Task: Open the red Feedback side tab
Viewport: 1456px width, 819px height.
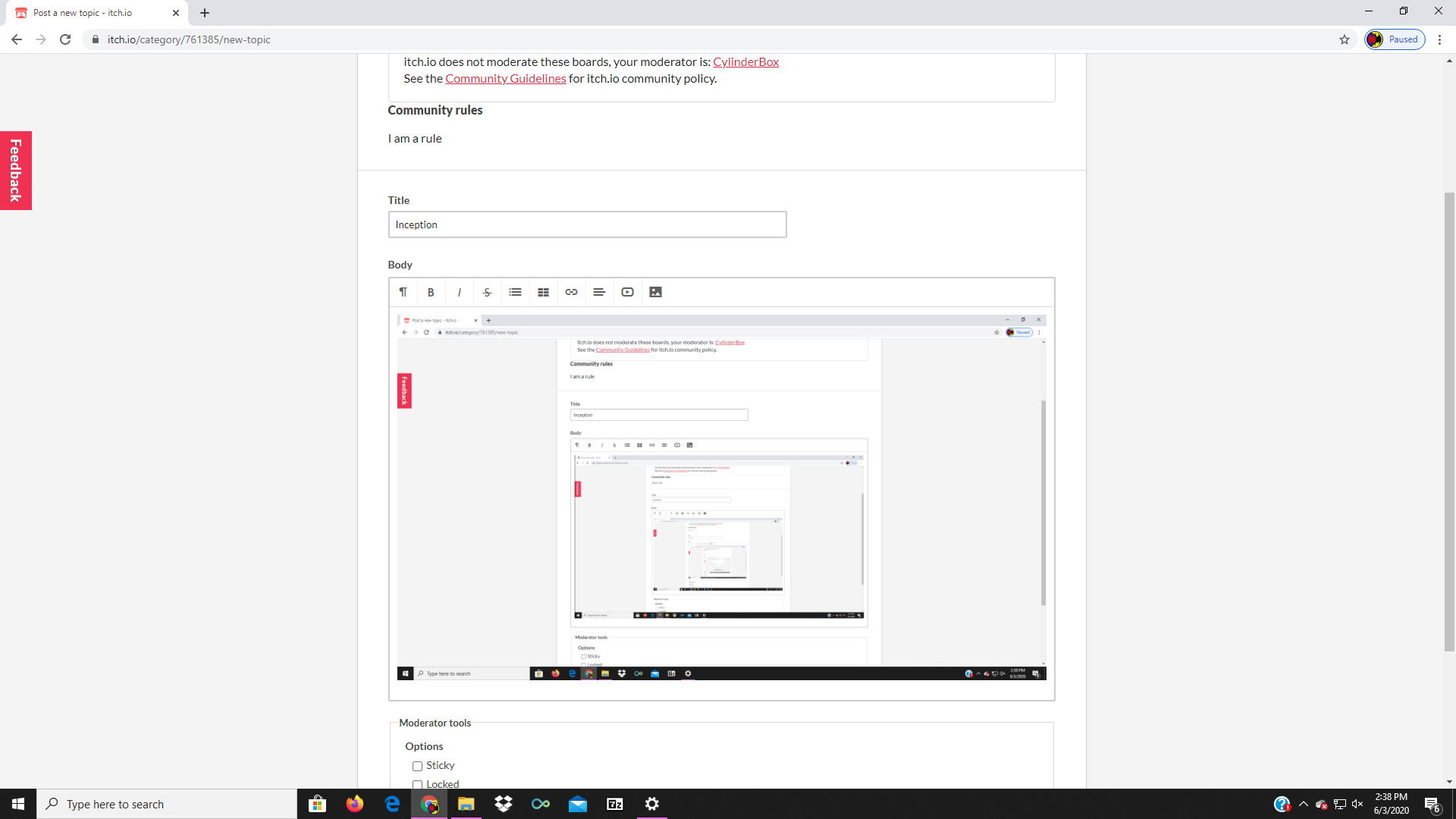Action: point(16,171)
